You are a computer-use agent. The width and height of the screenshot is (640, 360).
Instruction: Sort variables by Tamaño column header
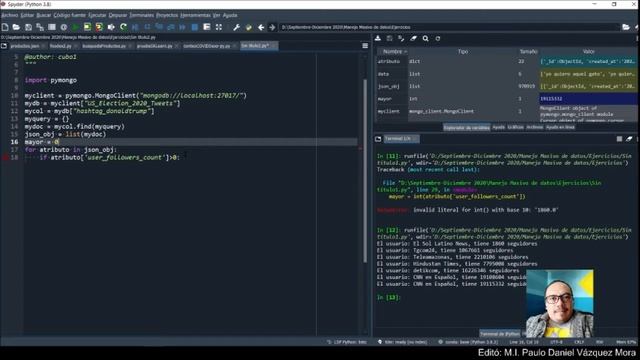[x=528, y=52]
